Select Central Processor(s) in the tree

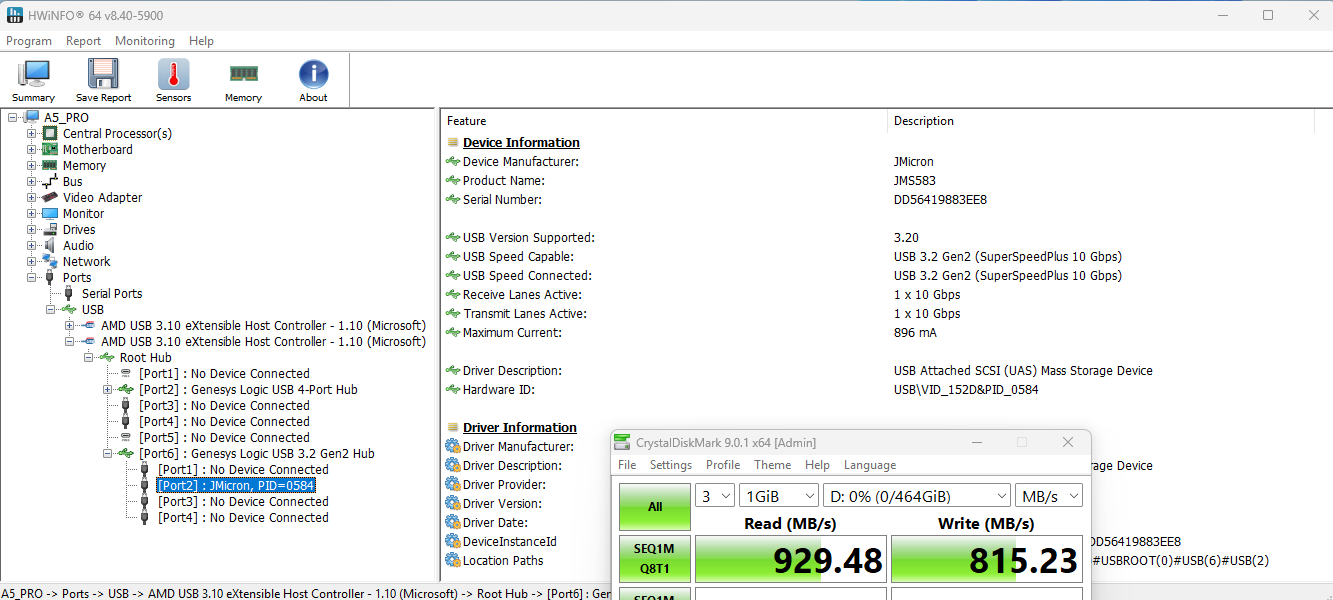[x=117, y=134]
